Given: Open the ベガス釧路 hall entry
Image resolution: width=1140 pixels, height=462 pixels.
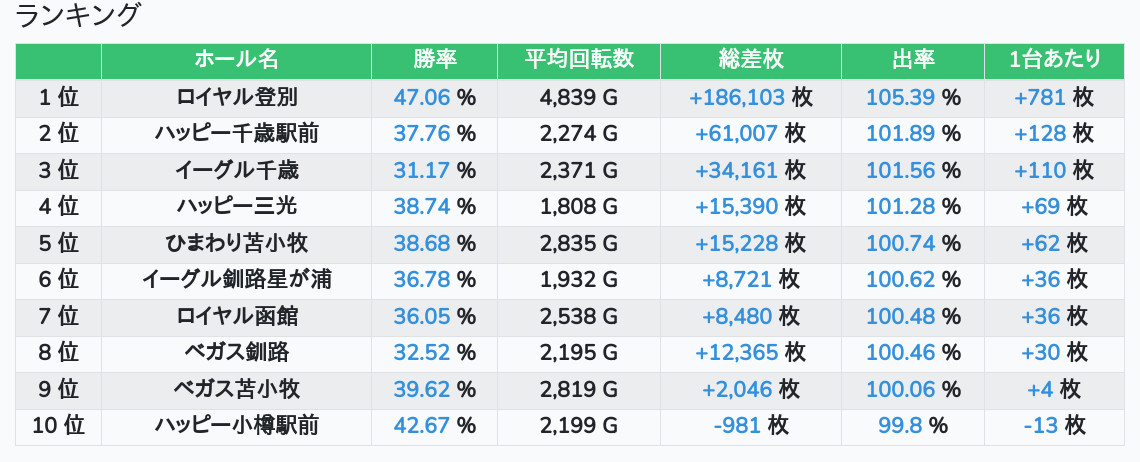Looking at the screenshot, I should coord(236,353).
